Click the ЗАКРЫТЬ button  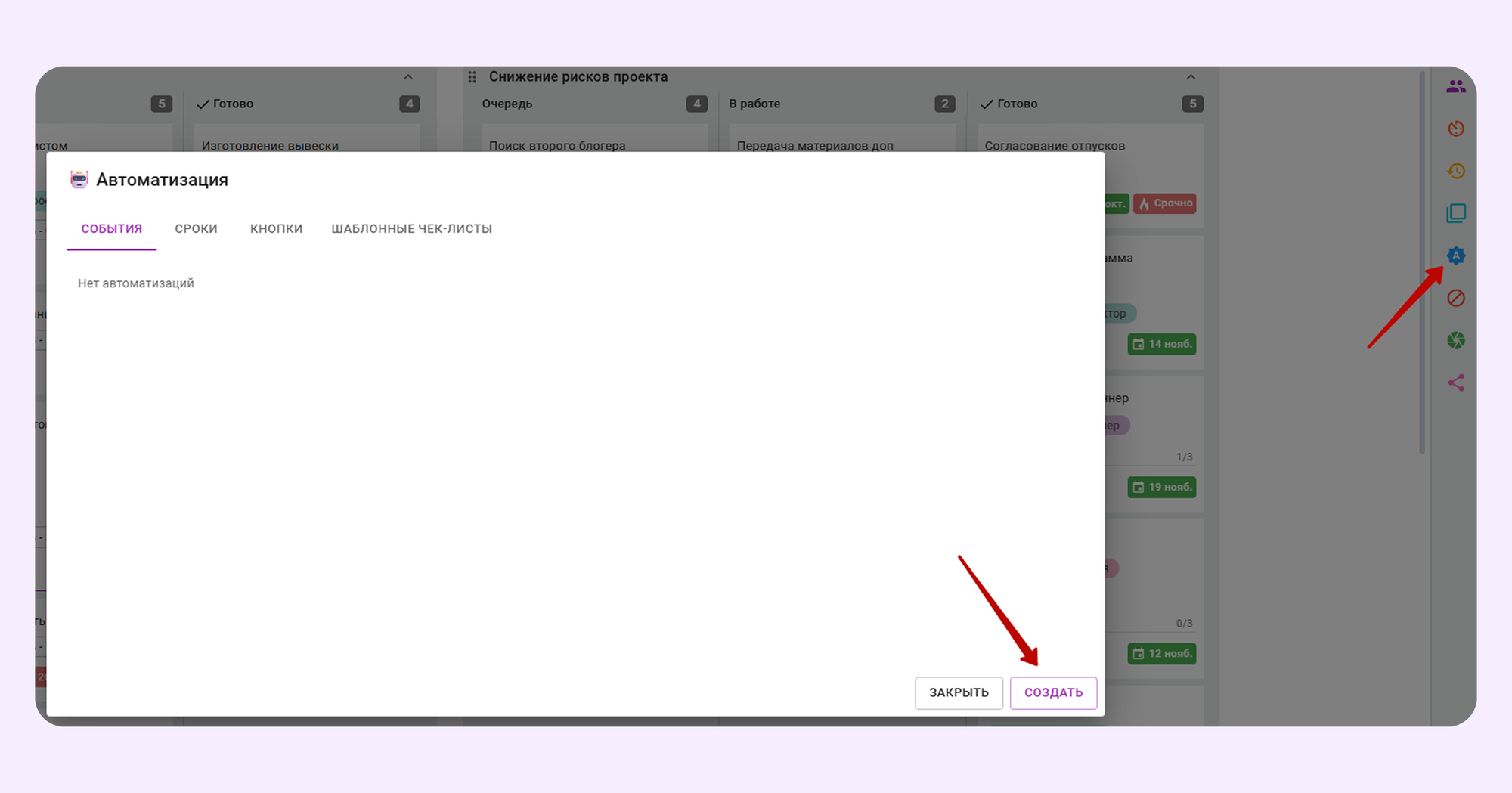pos(959,692)
